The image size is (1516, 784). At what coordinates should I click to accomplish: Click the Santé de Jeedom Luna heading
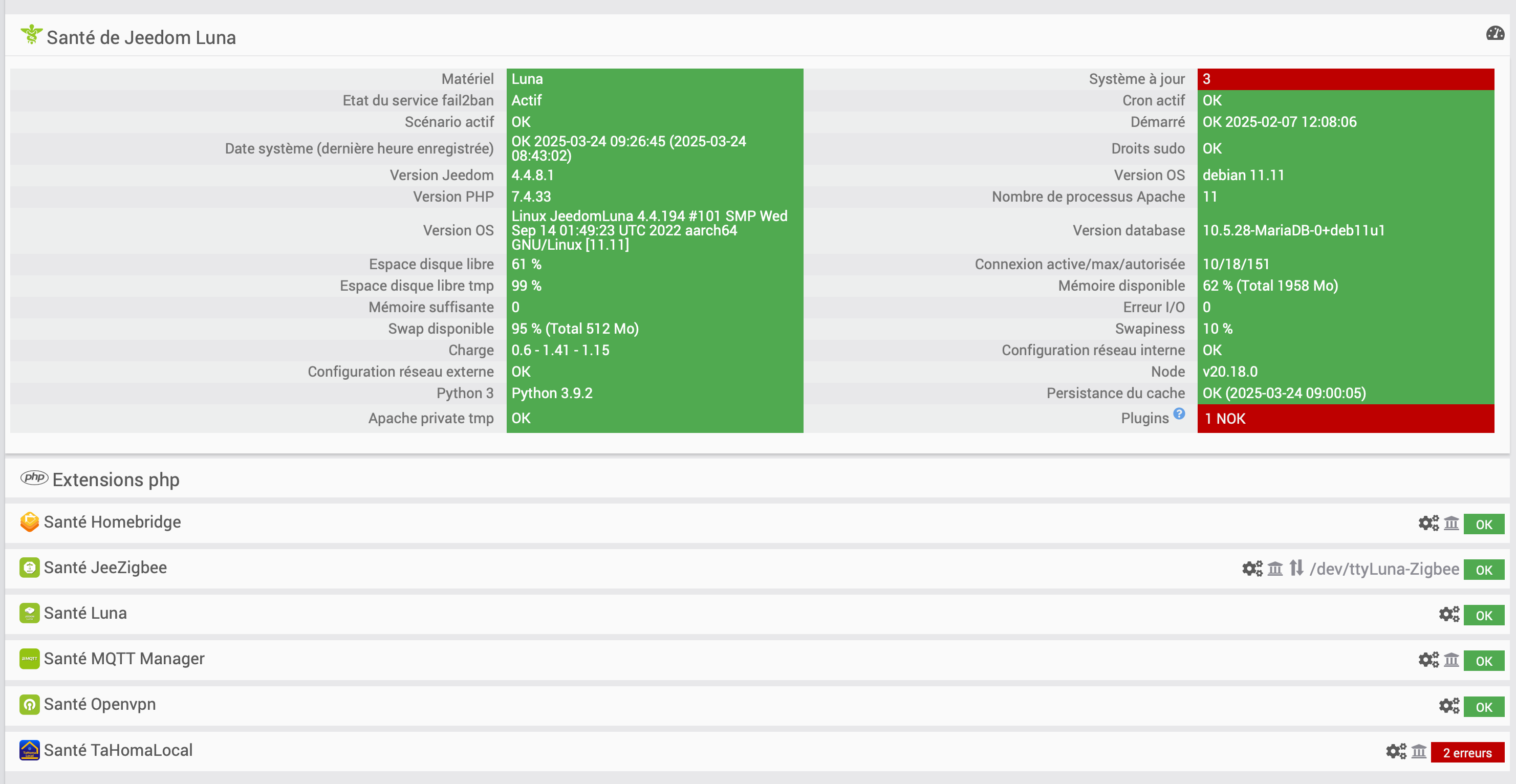pyautogui.click(x=141, y=37)
